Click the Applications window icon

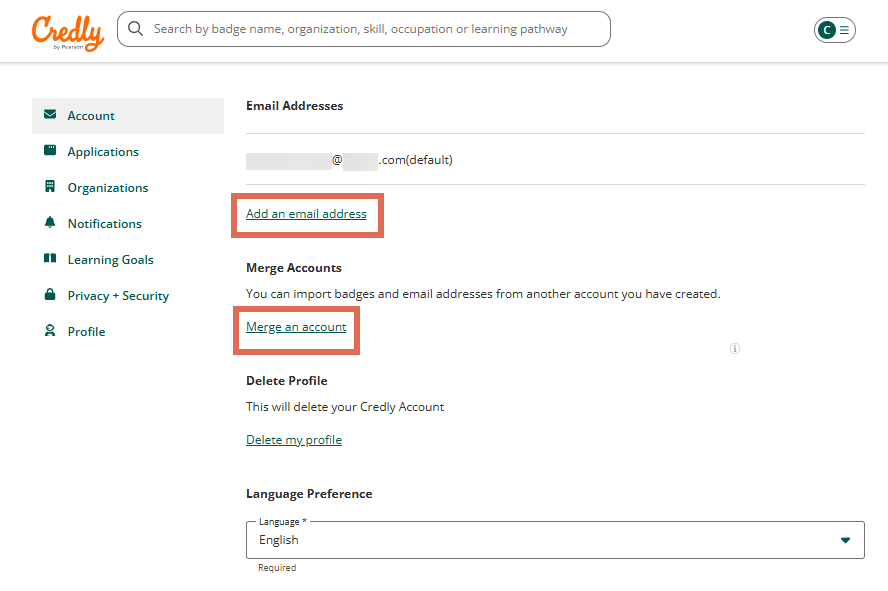click(x=50, y=151)
